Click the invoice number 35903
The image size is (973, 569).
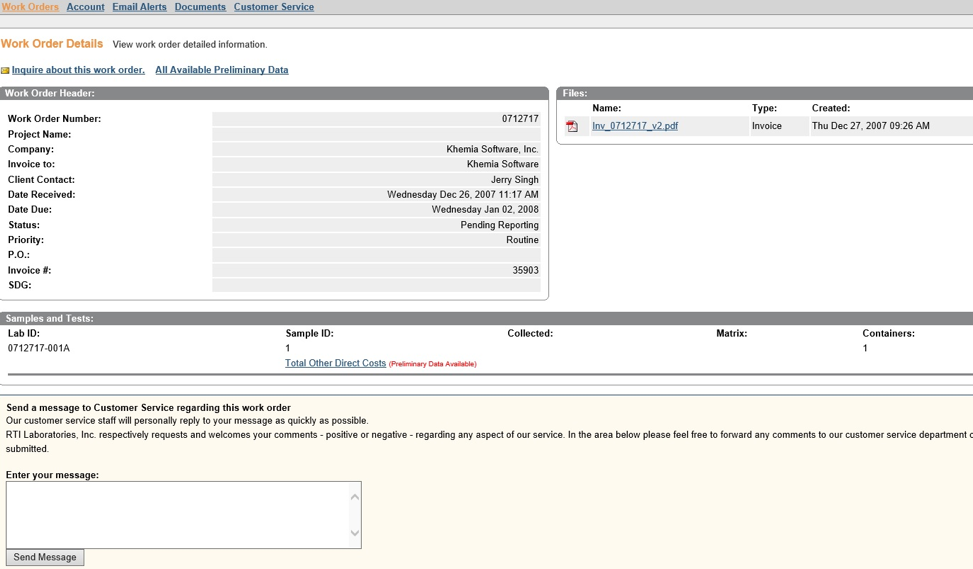pyautogui.click(x=526, y=270)
